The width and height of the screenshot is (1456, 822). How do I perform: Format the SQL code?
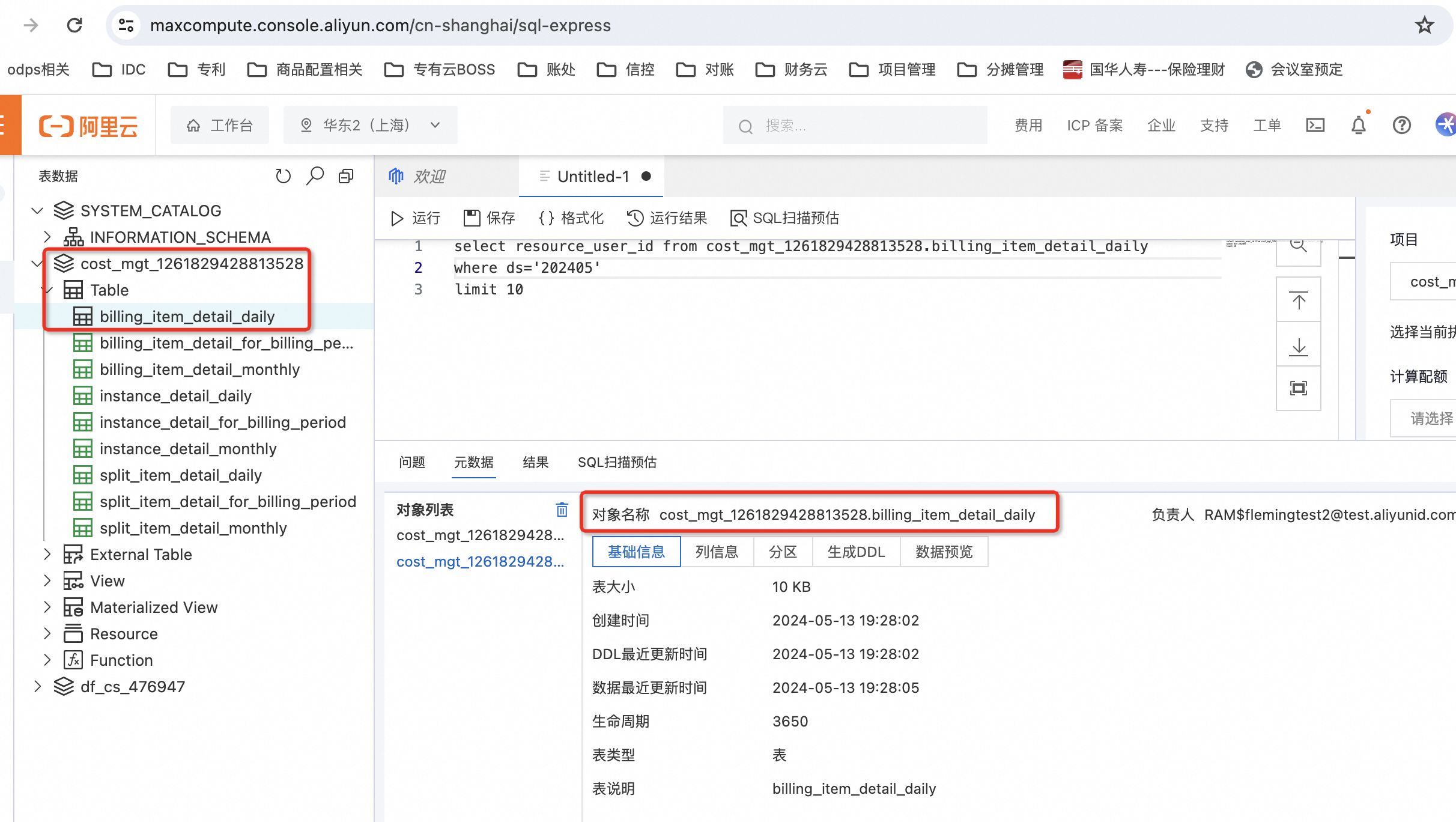pyautogui.click(x=571, y=218)
